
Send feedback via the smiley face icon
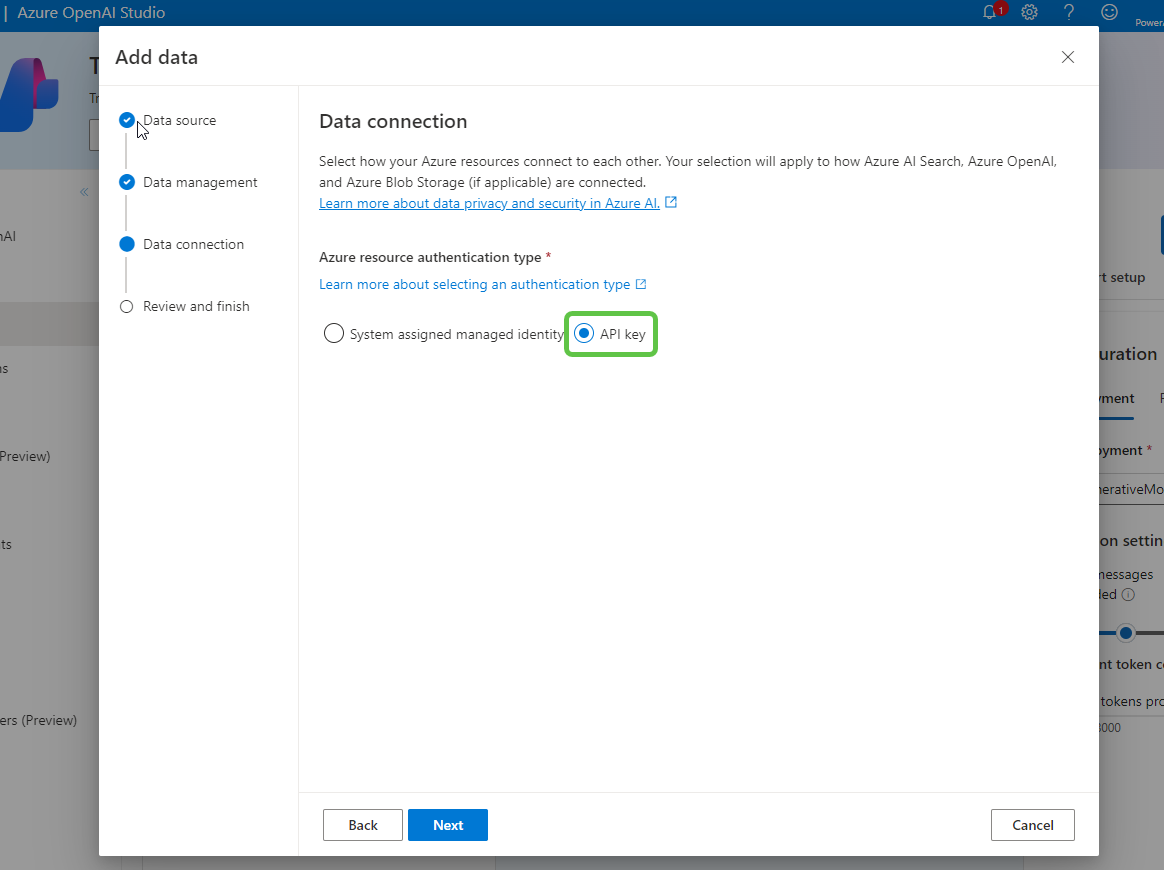pos(1108,12)
